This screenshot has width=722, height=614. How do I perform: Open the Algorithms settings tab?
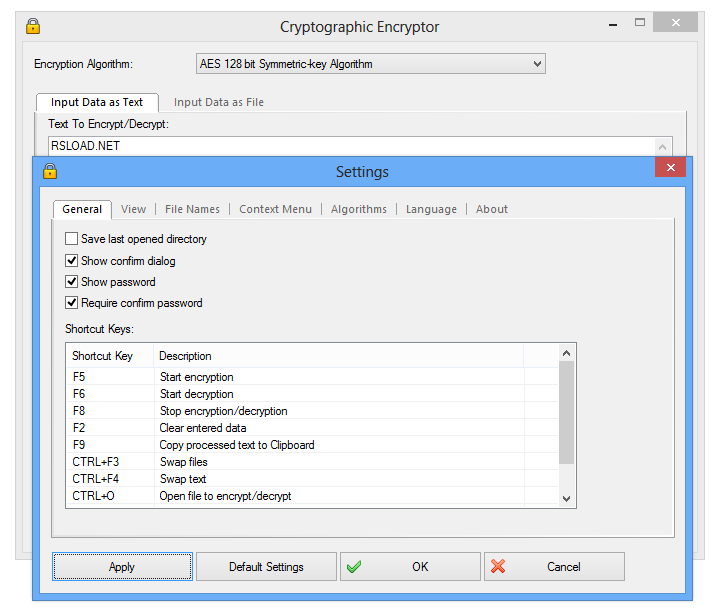click(x=358, y=209)
